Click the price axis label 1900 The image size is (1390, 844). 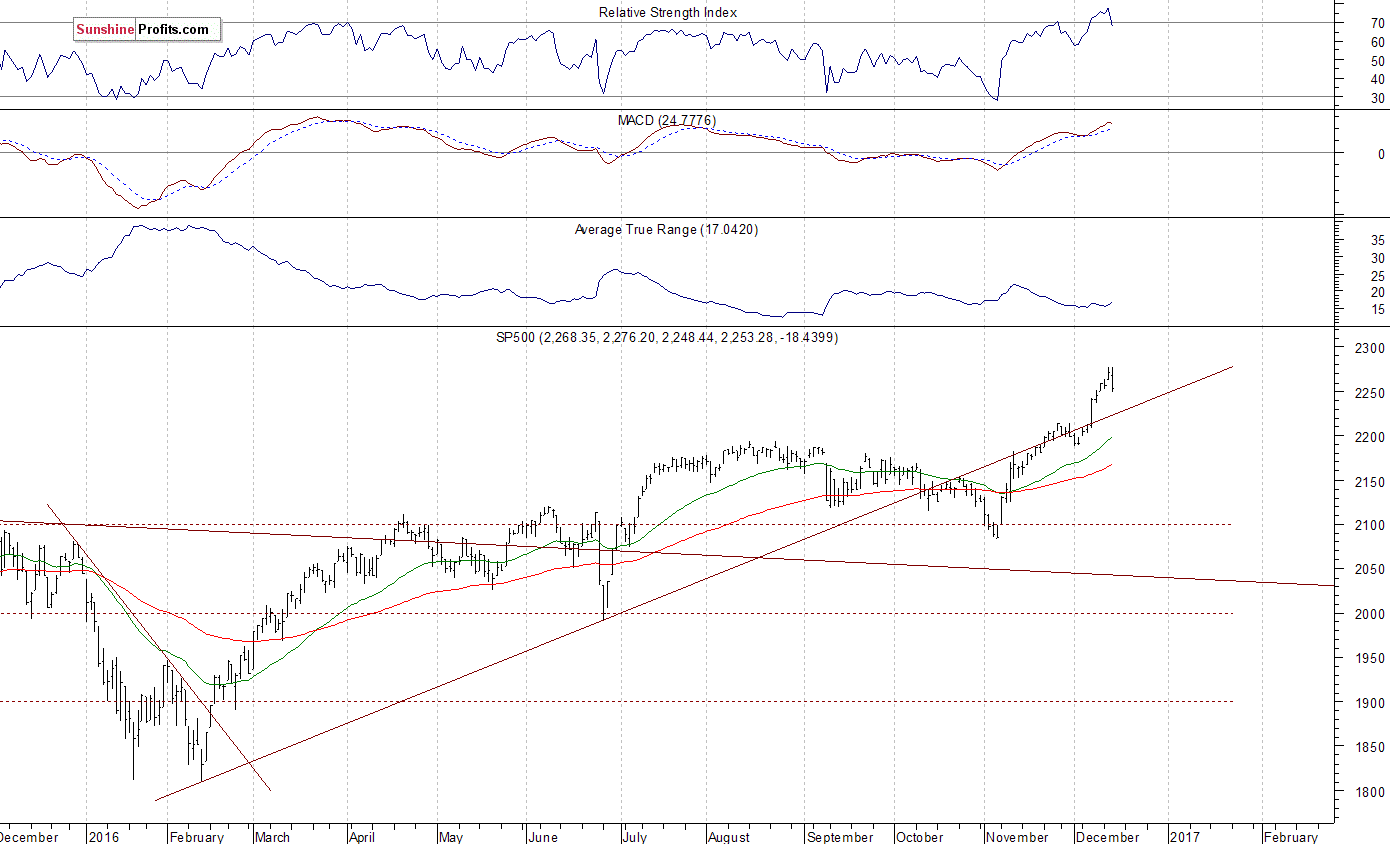tap(1370, 703)
